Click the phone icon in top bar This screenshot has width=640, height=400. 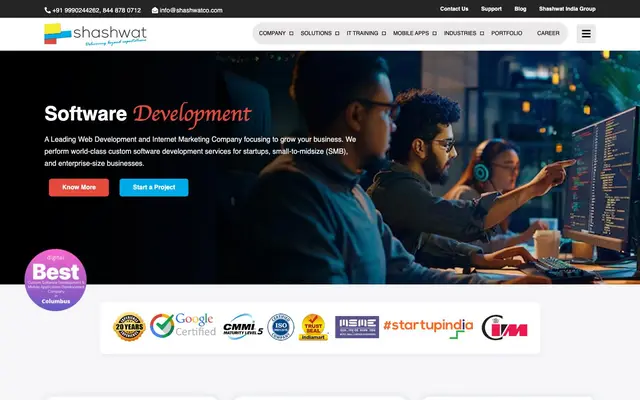47,10
